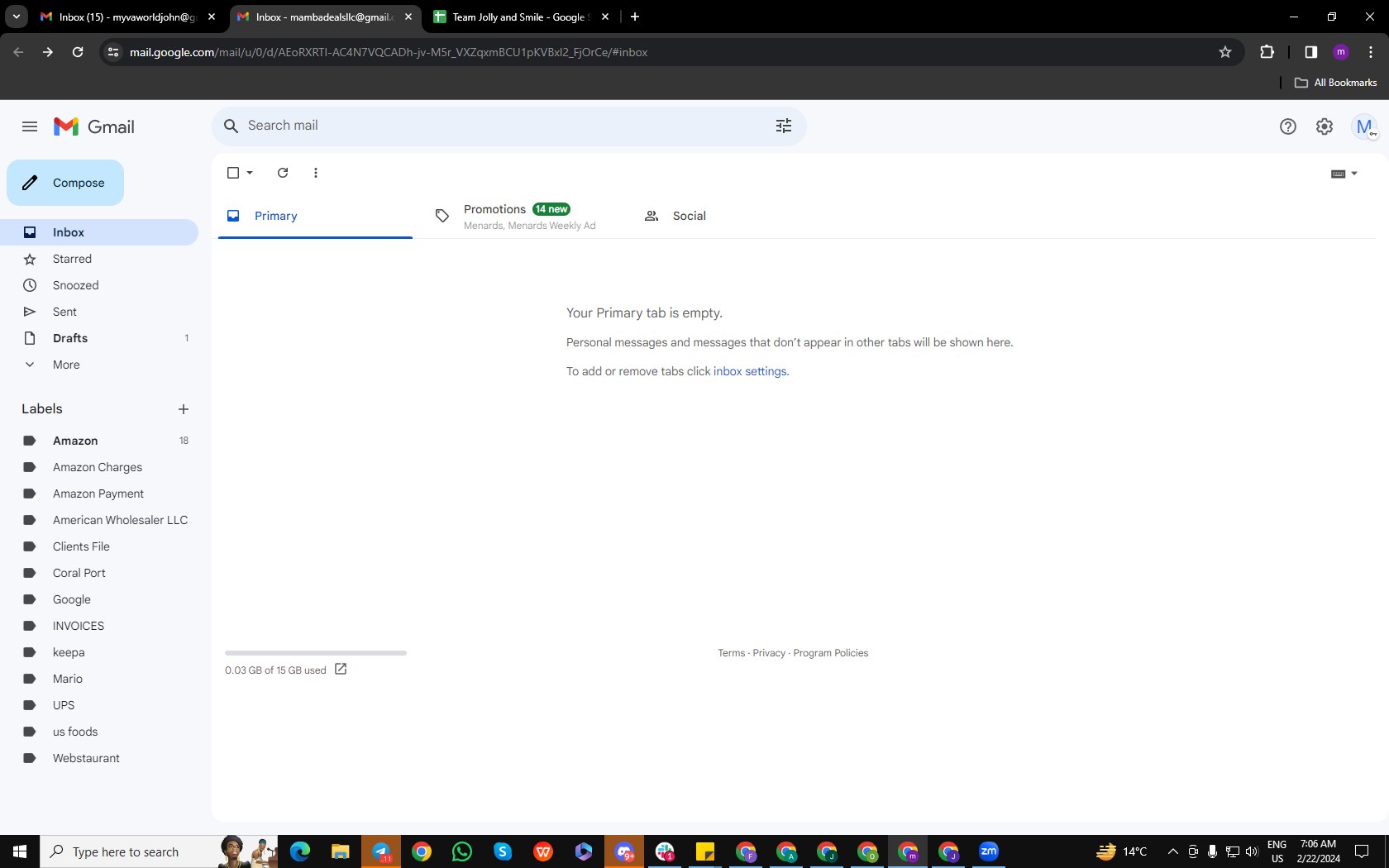This screenshot has width=1389, height=868.
Task: Open the Amazon Charges label
Action: pos(99,467)
